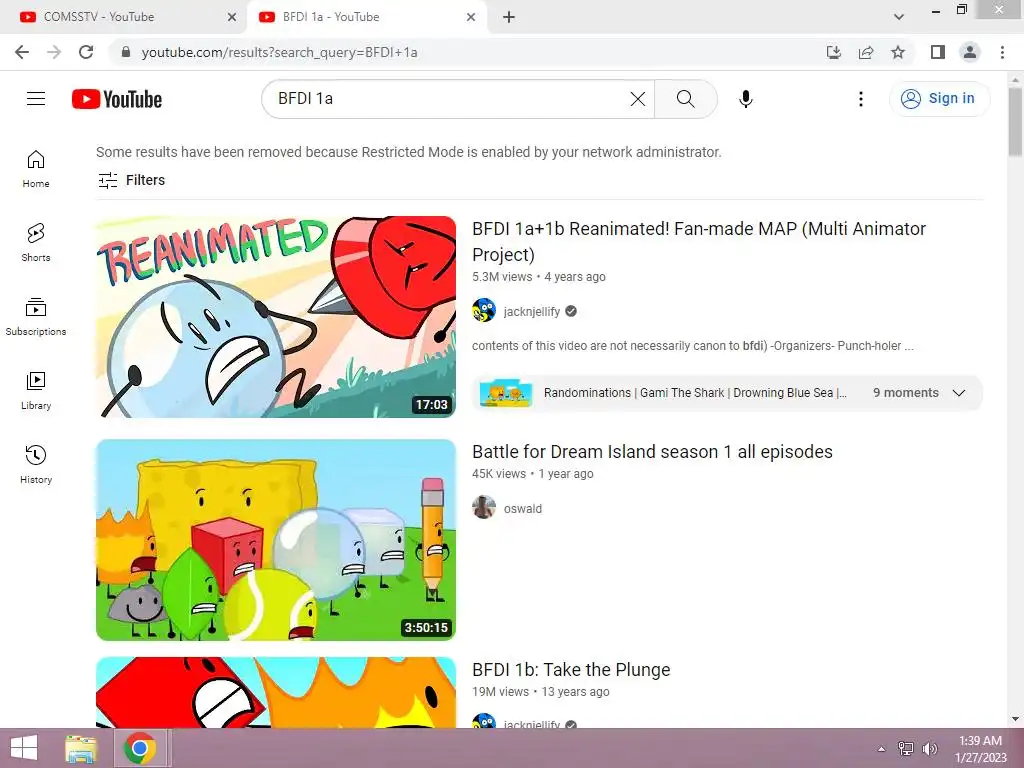1024x768 pixels.
Task: Open Chrome's three-dot menu
Action: pos(1002,52)
